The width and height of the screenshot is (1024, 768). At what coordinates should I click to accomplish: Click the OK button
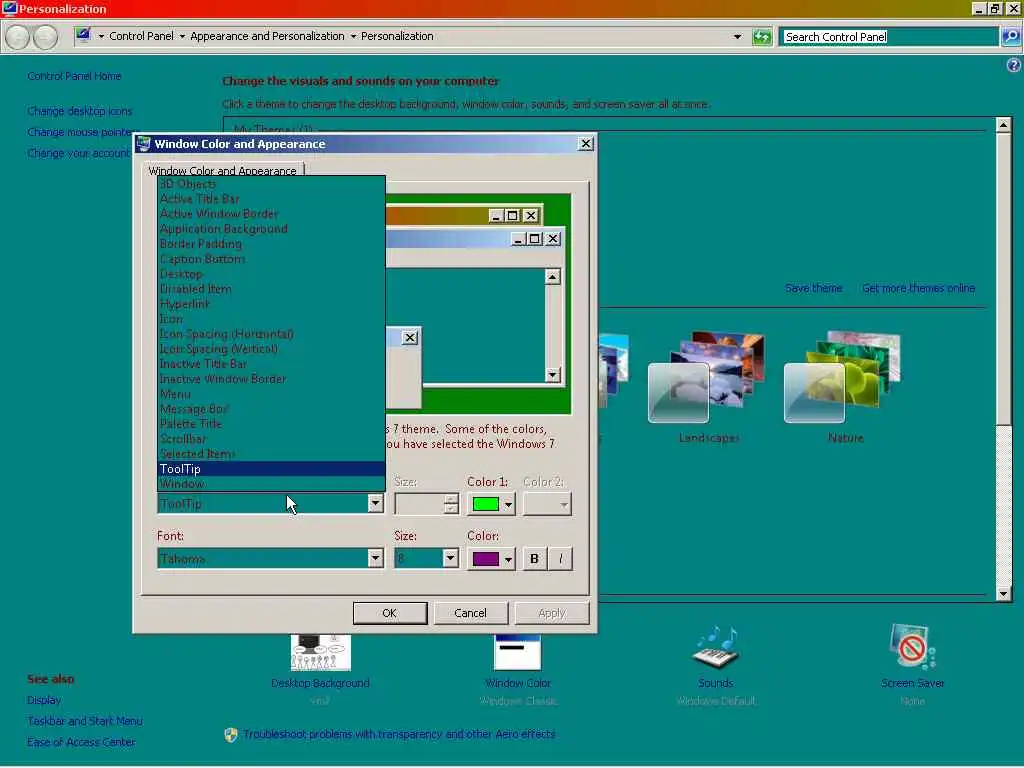[390, 613]
